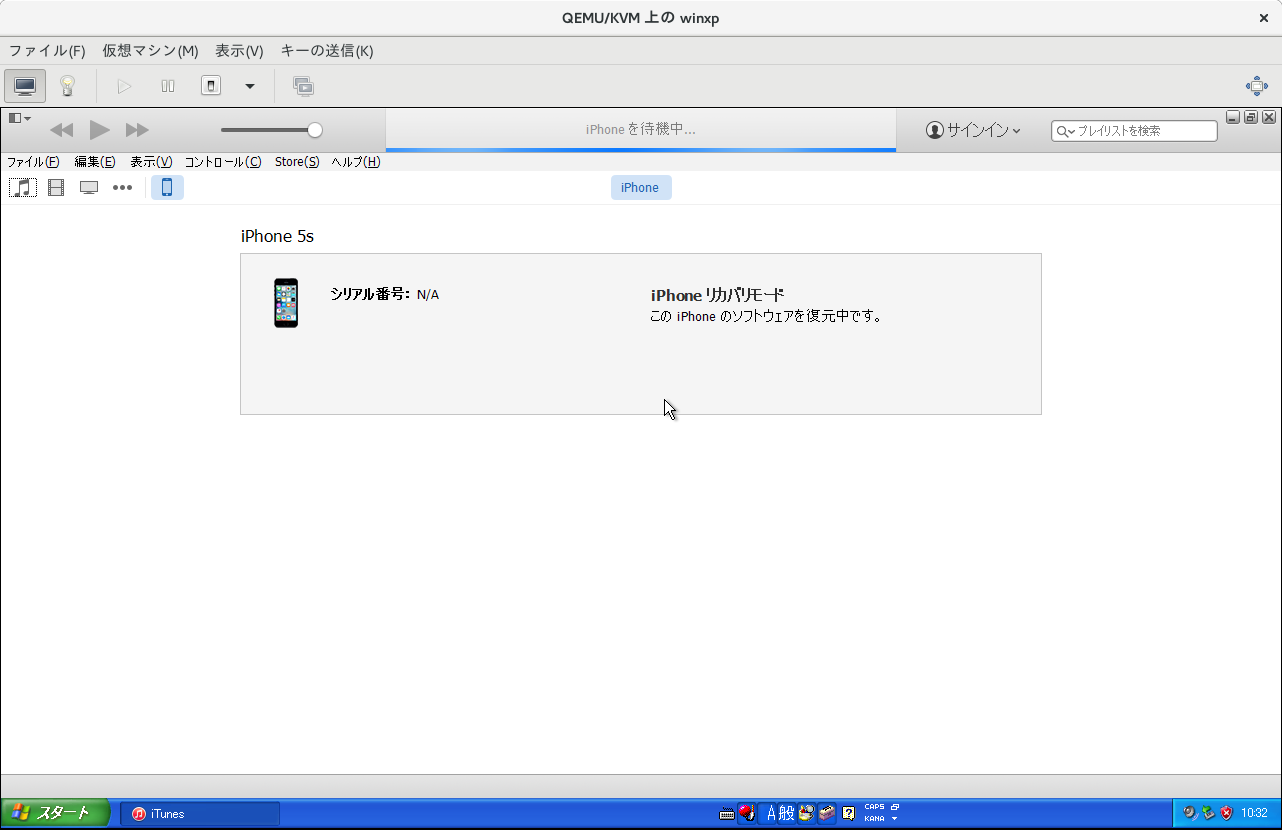Open the language bar options small arrow
This screenshot has height=830, width=1282.
pos(895,819)
